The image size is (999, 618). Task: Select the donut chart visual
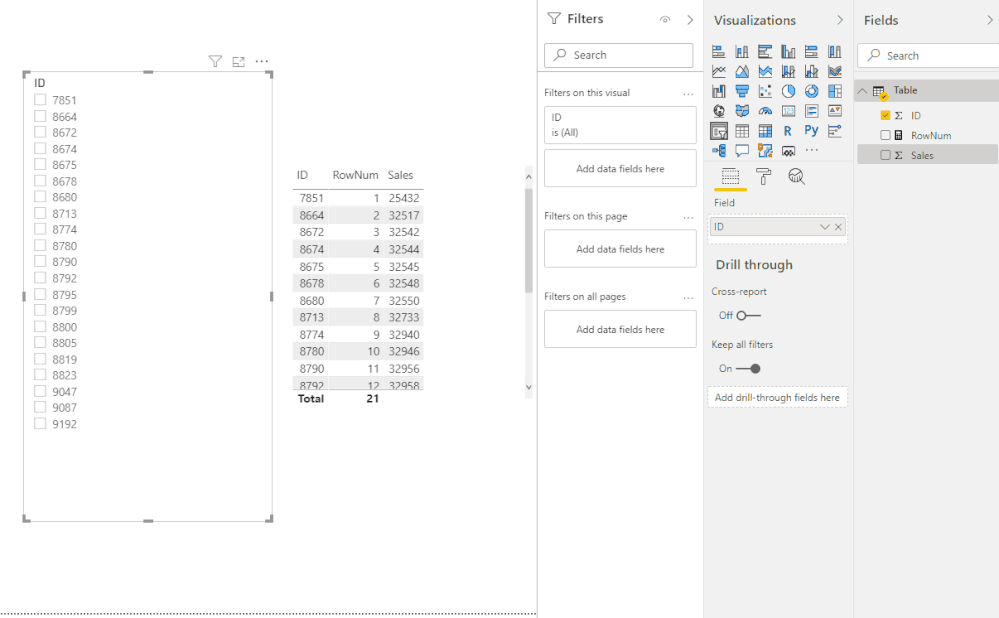click(811, 91)
